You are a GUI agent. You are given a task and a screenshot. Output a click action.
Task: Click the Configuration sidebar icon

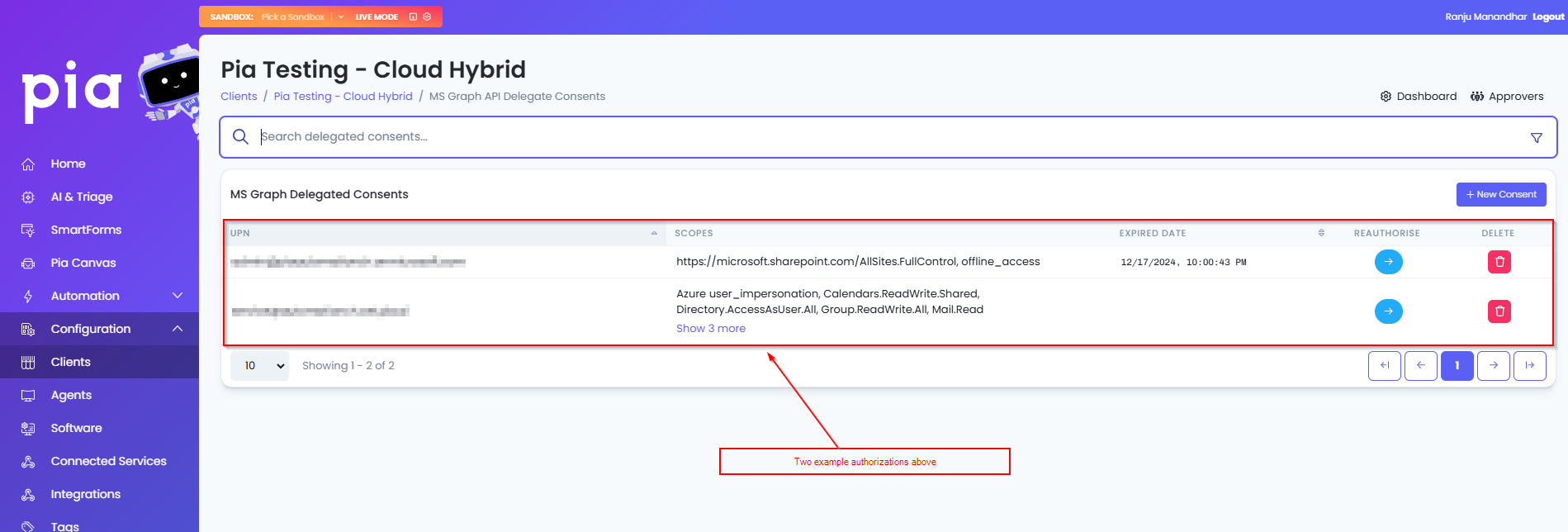click(28, 330)
